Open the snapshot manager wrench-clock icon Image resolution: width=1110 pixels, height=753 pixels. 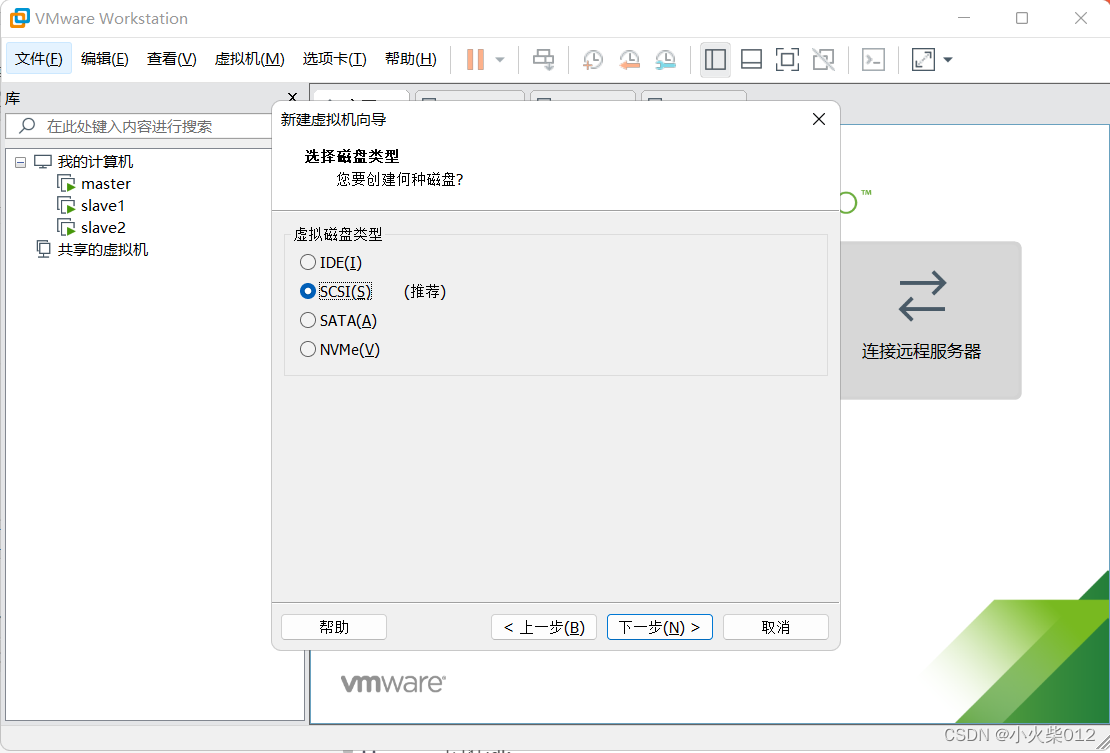[665, 59]
